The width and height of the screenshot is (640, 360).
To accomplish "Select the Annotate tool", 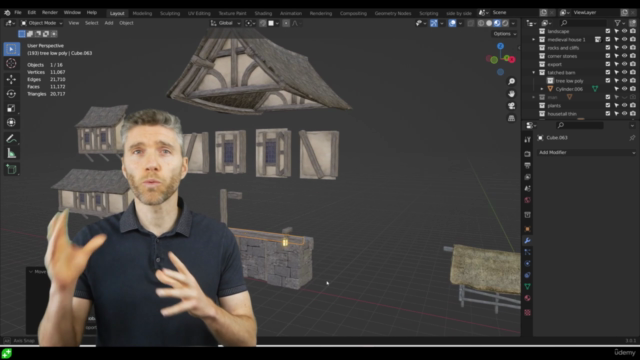I will [x=11, y=139].
